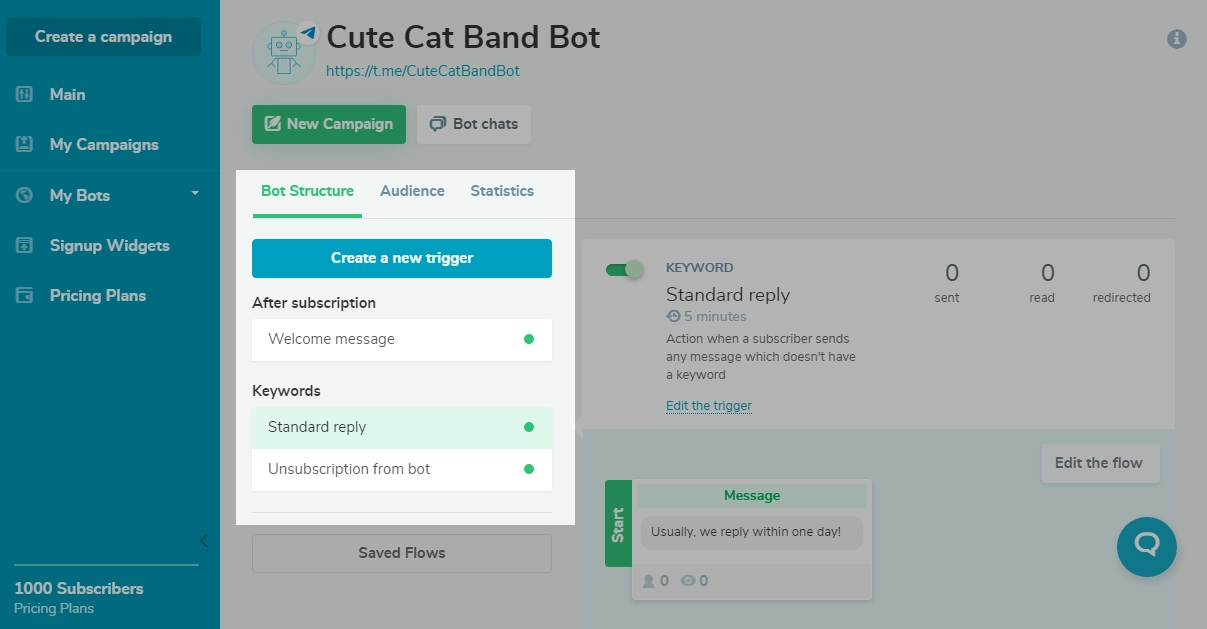Open the support chat bubble icon
The height and width of the screenshot is (629, 1207).
tap(1146, 547)
